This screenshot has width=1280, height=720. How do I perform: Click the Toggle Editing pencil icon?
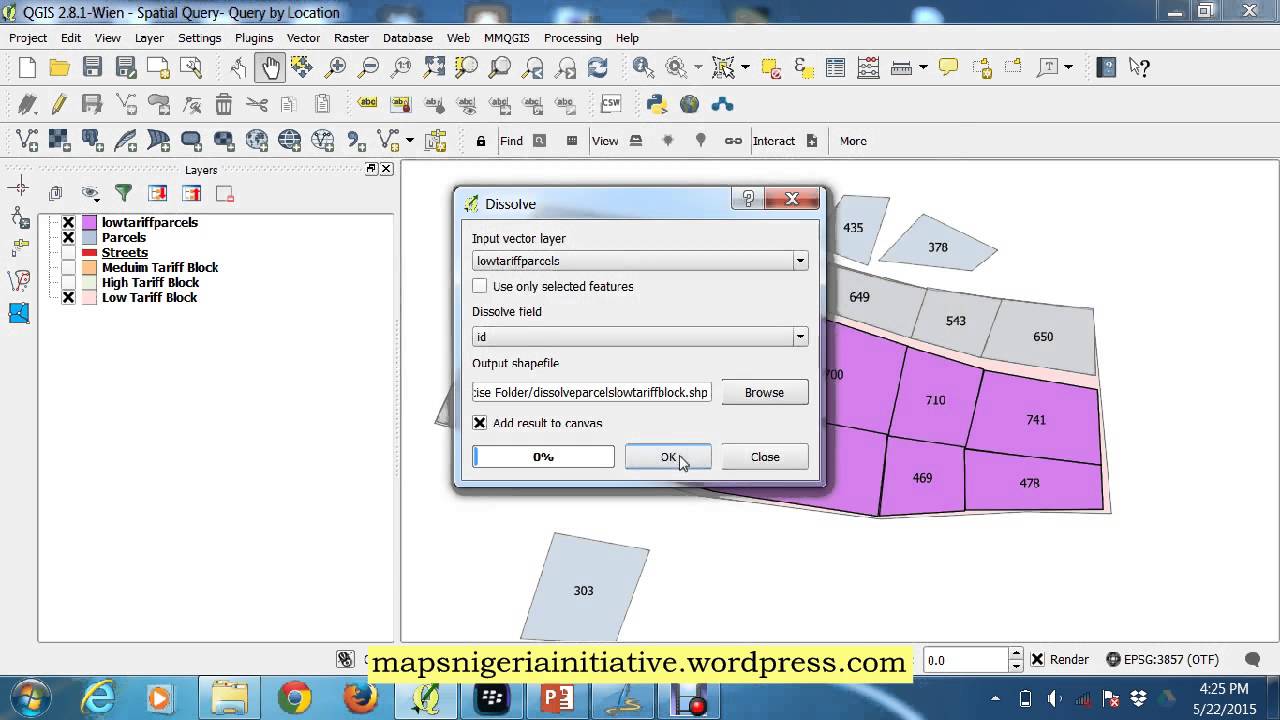pos(59,104)
